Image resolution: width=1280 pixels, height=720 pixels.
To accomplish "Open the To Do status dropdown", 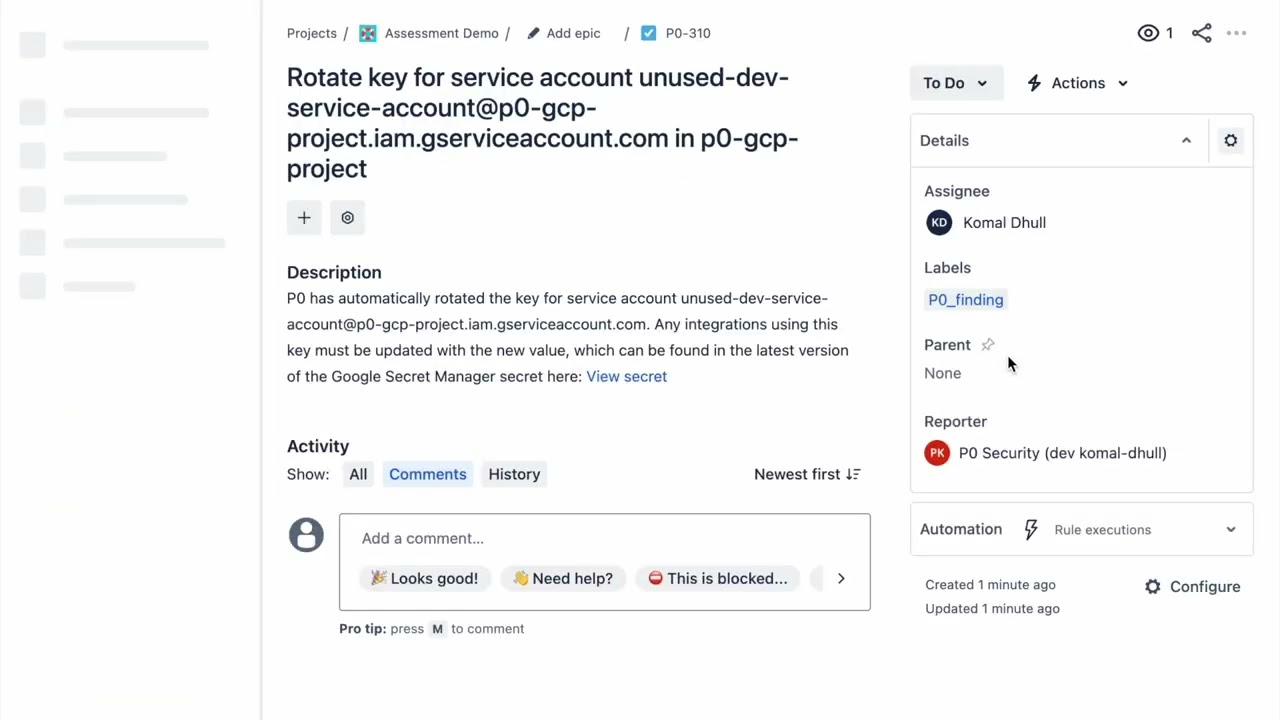I will click(x=955, y=83).
